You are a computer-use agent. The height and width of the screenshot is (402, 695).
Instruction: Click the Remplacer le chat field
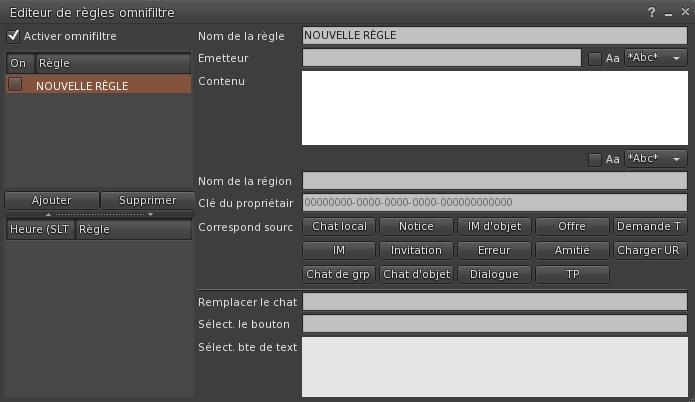[x=494, y=302]
